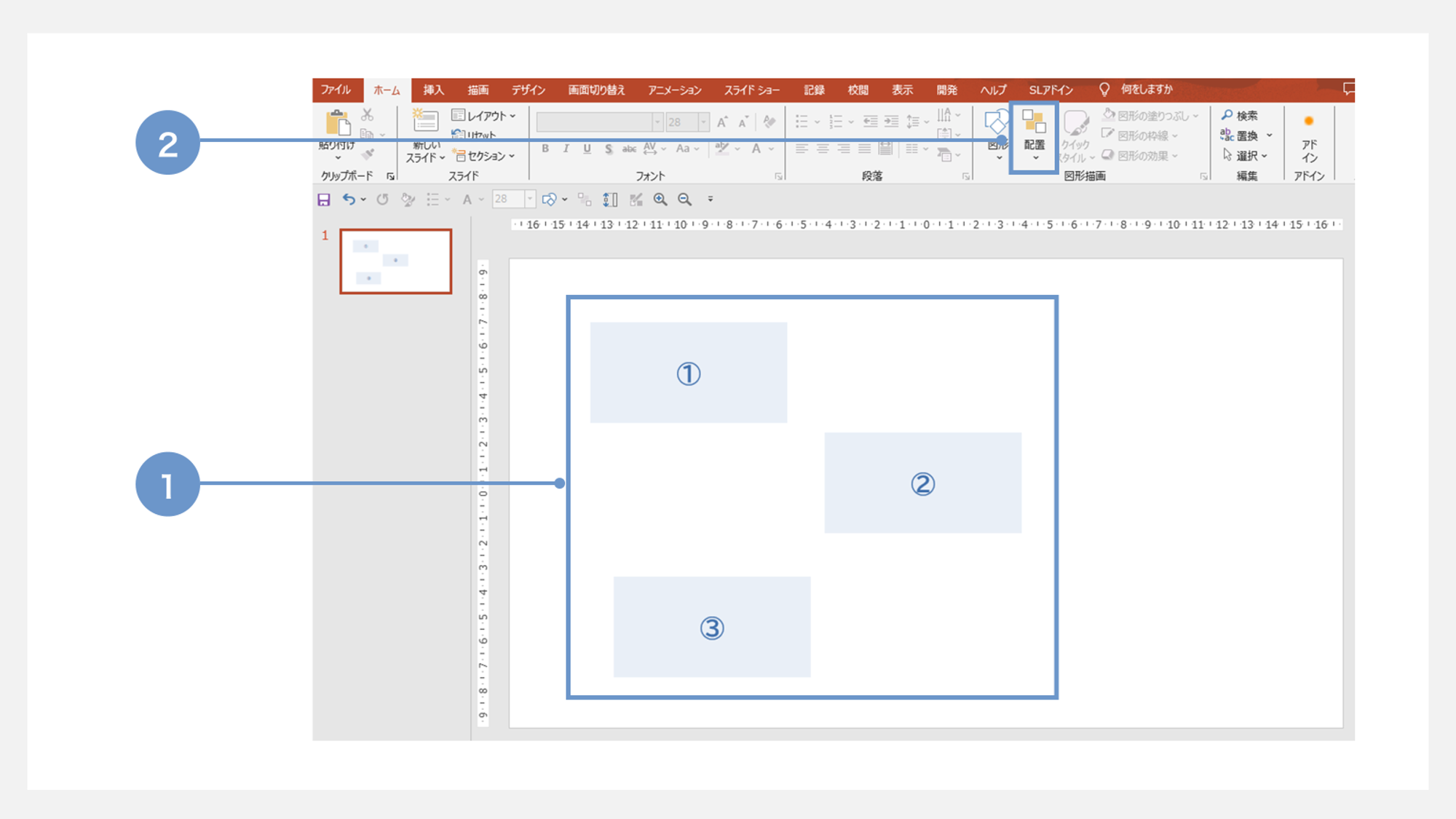Screen dimensions: 1456x819
Task: Click slide 1 thumbnail in panel
Action: (x=395, y=261)
